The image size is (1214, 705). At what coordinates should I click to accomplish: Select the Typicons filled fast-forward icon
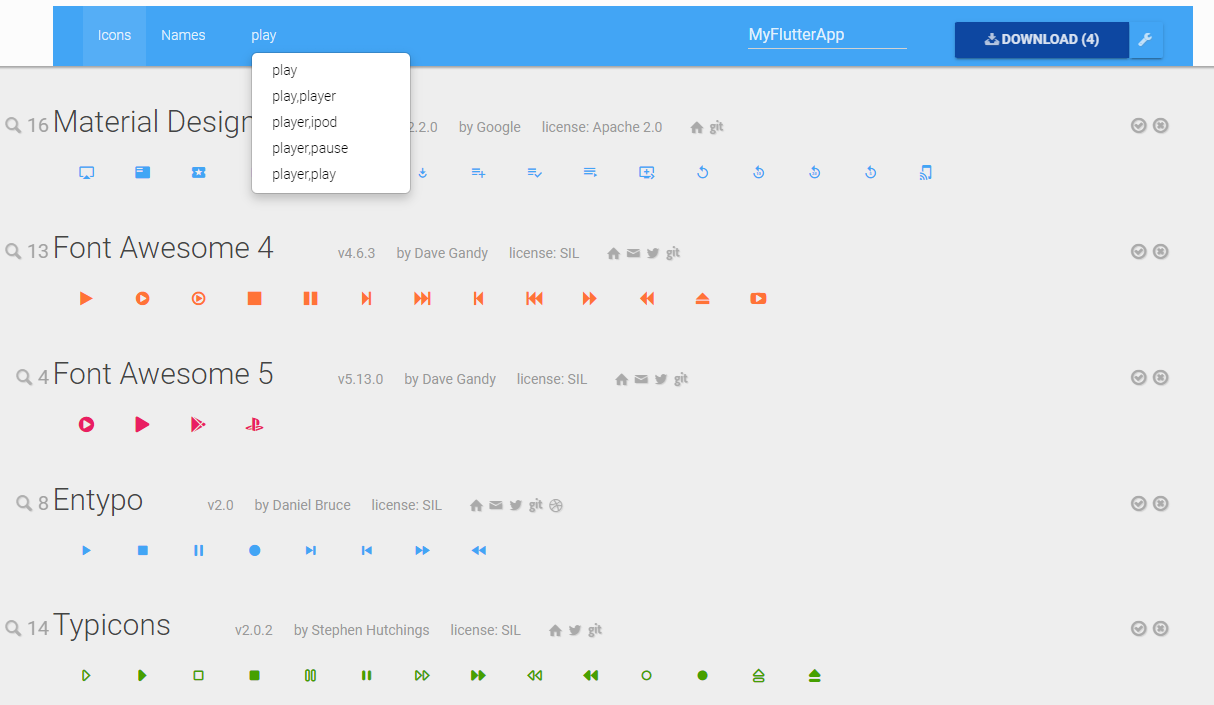point(479,676)
